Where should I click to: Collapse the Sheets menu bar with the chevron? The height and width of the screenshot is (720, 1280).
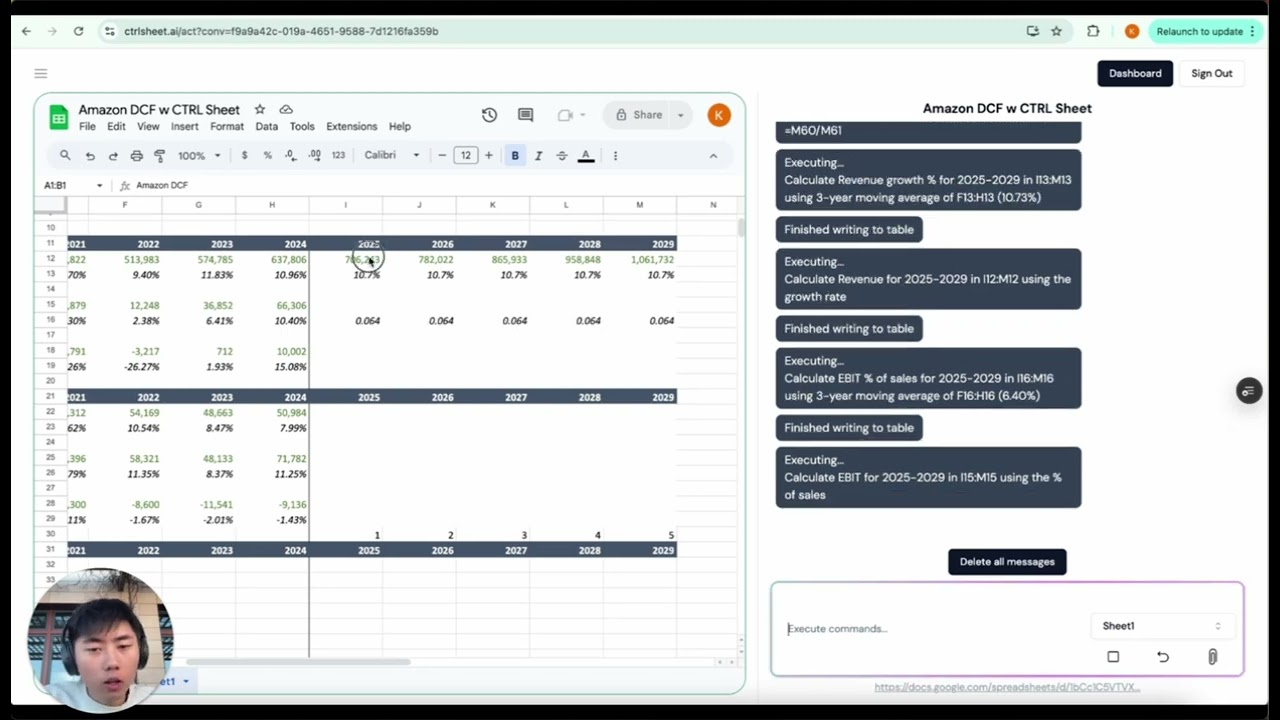click(713, 155)
